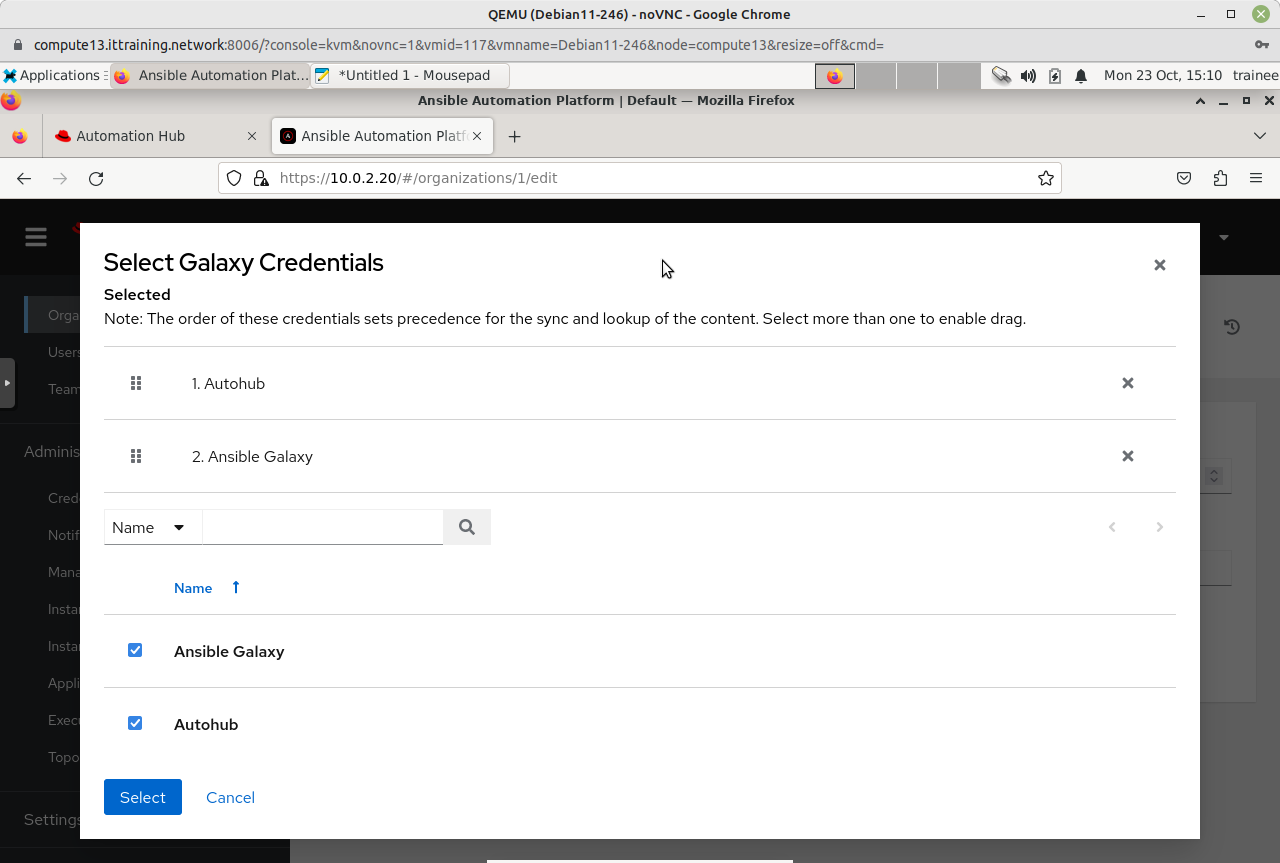Screen dimensions: 1280x863
Task: Click the trainee user label in panel
Action: (x=1255, y=75)
